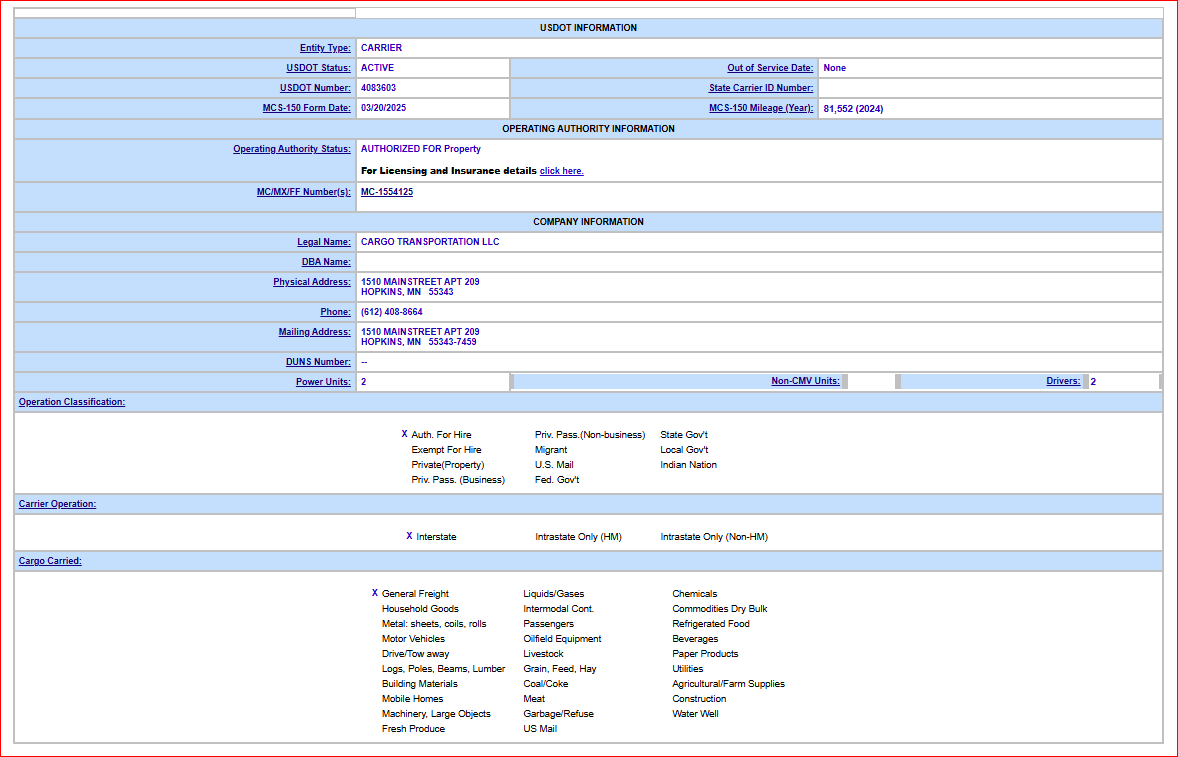This screenshot has height=757, width=1178.
Task: Click the State Carrier ID Number link
Action: click(761, 88)
